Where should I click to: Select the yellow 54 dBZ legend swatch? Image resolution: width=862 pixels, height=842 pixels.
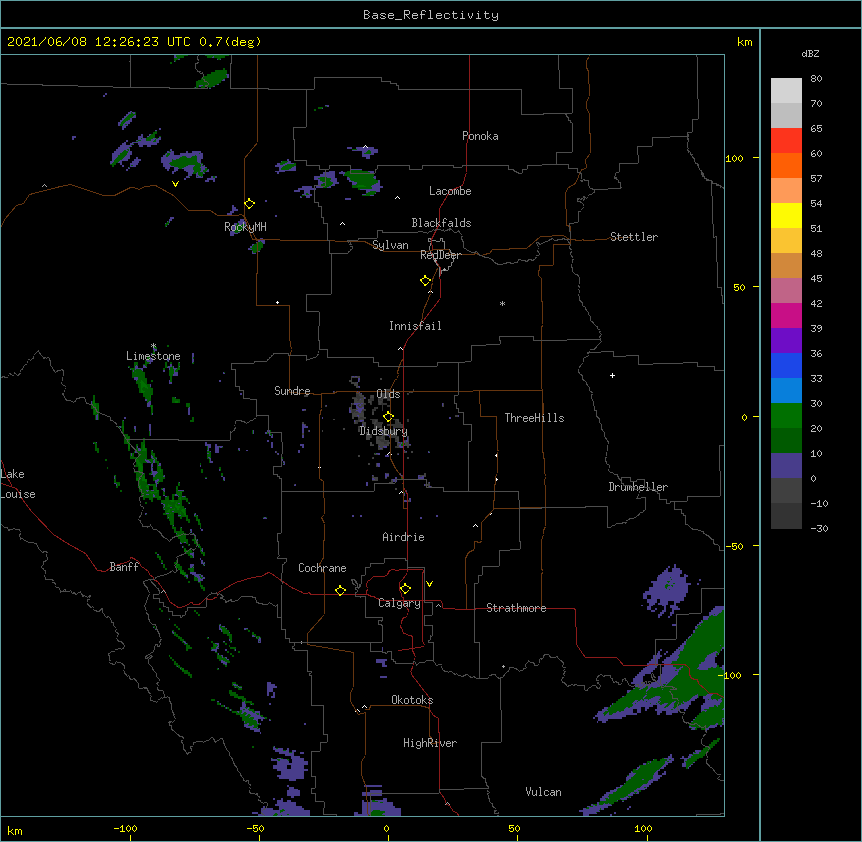click(x=786, y=215)
